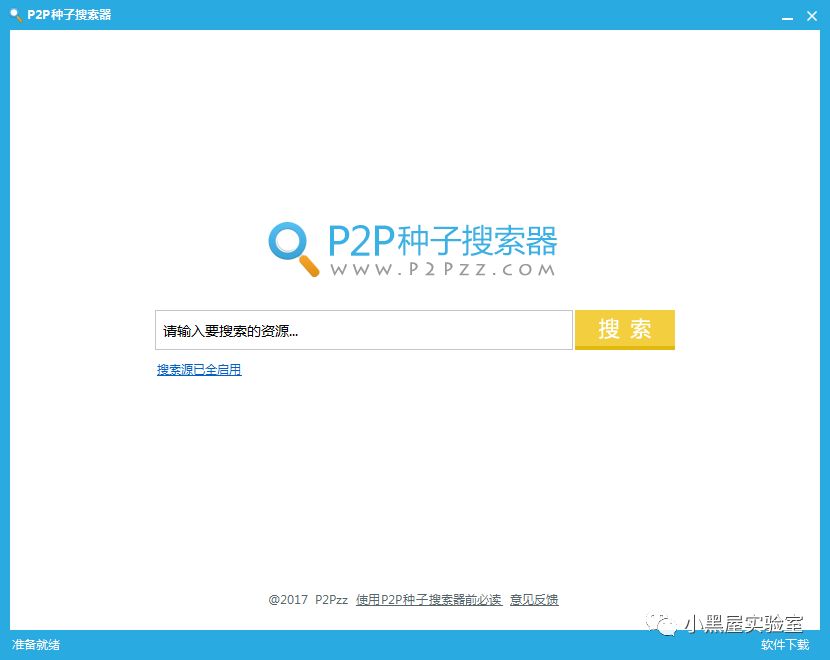830x660 pixels.
Task: Close the P2P种子搜索器 window
Action: coord(812,16)
